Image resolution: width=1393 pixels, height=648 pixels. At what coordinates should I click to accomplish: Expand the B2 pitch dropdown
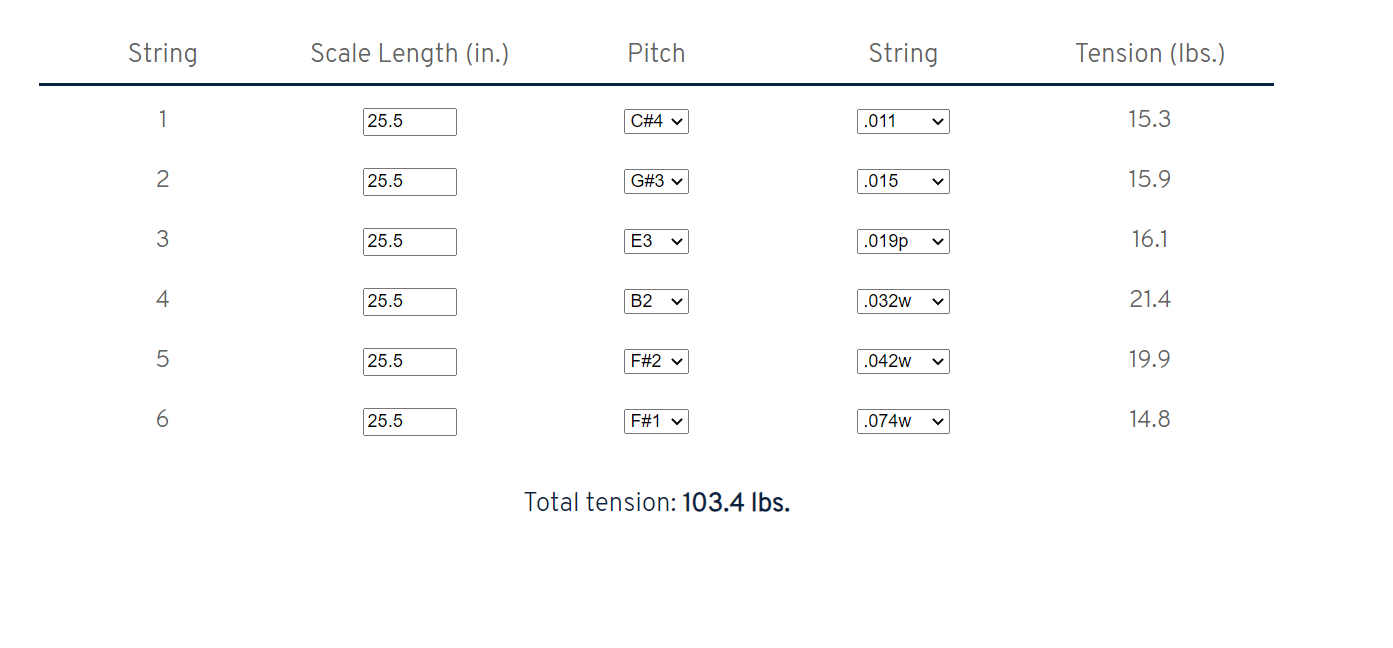coord(656,301)
